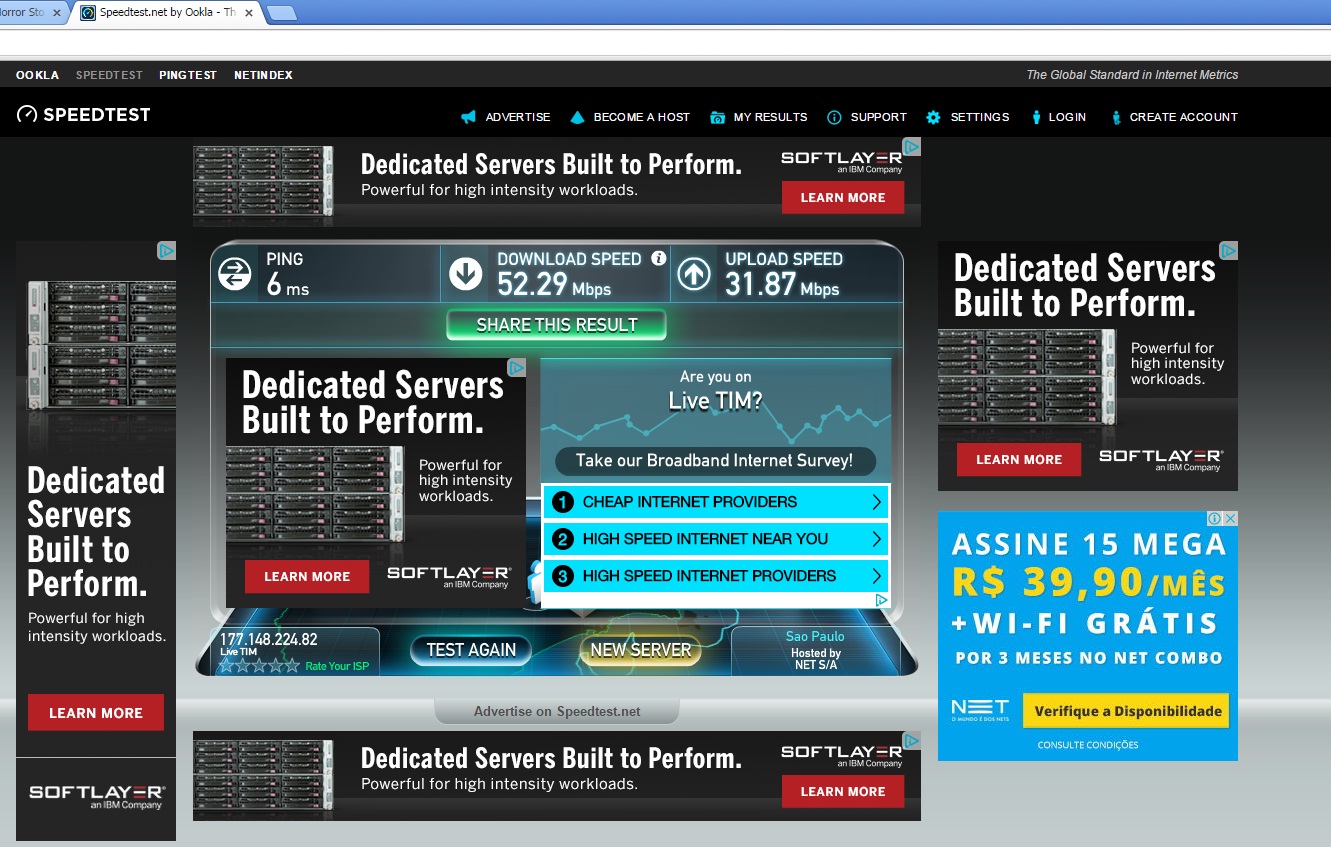Click the Advertise megaphone icon

(x=468, y=117)
